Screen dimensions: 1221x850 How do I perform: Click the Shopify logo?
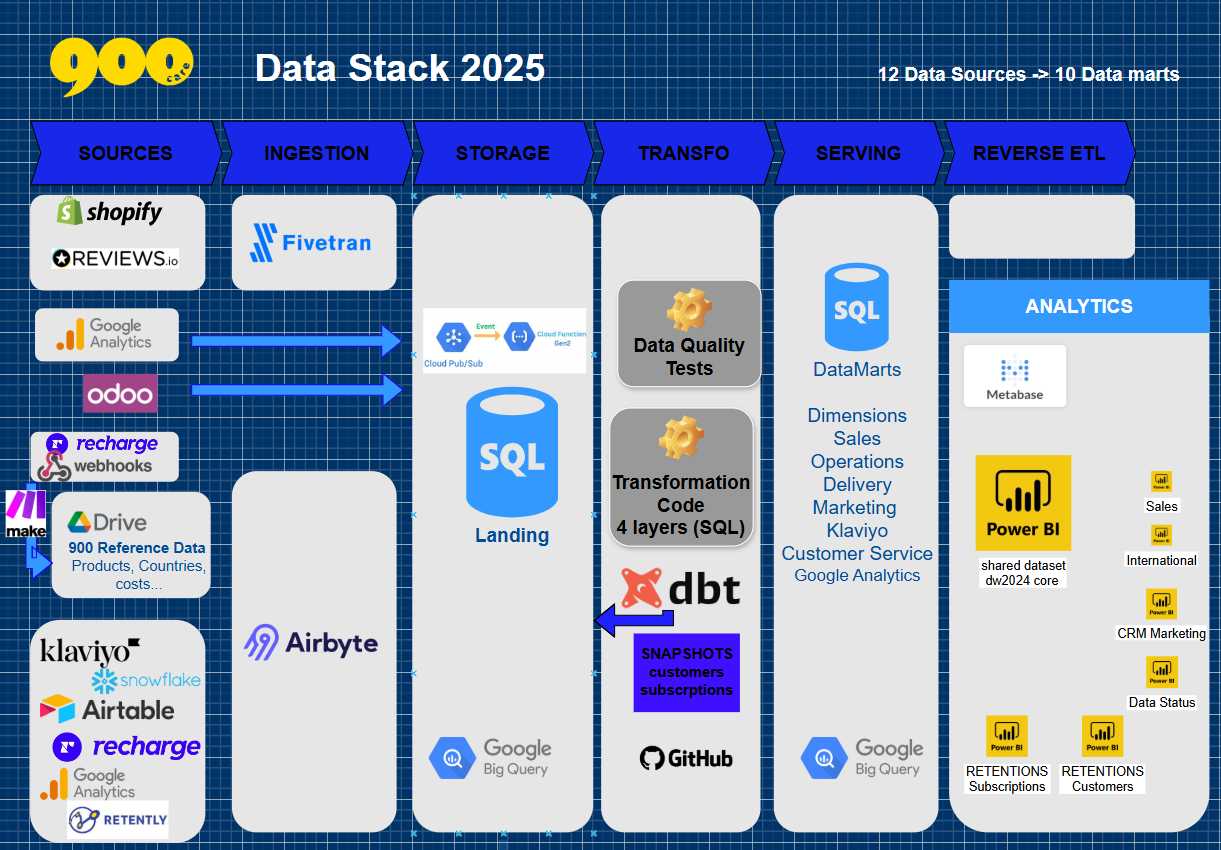click(x=109, y=211)
